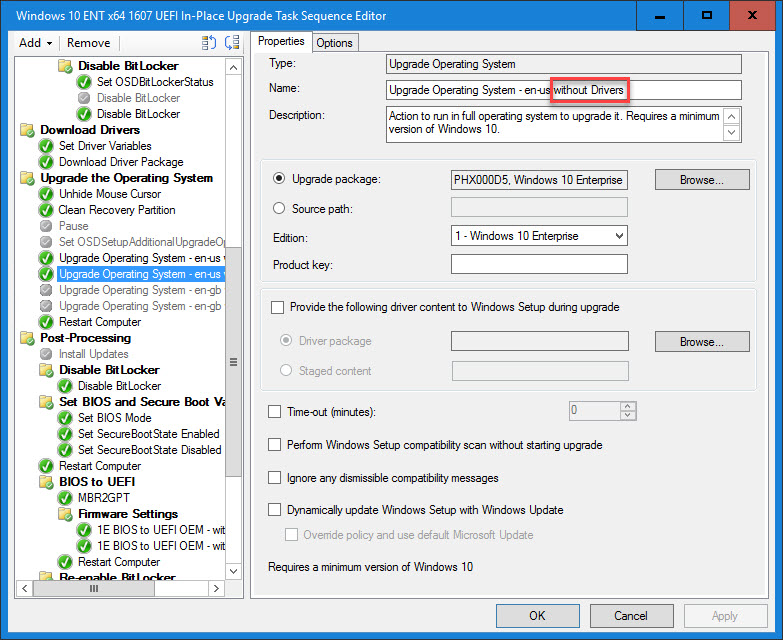Click the move-step-up toolbar icon
This screenshot has width=783, height=640.
[209, 43]
